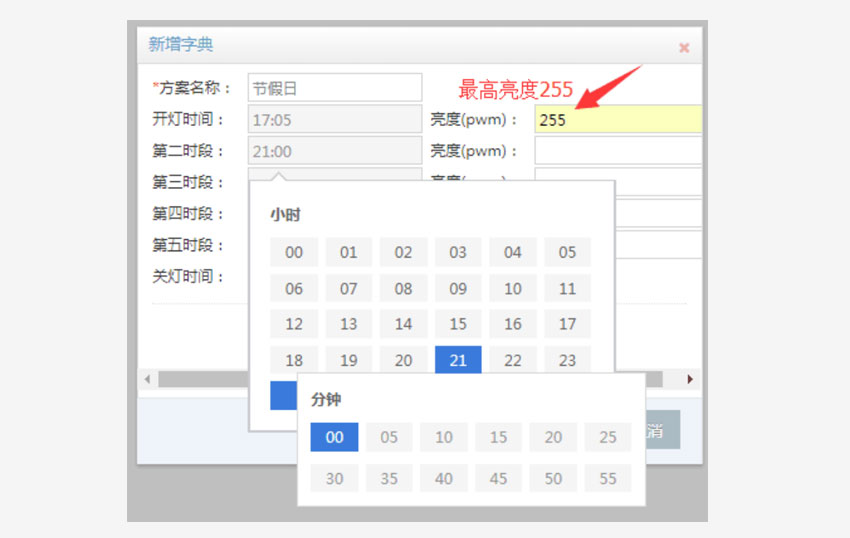Click the horizontal scrollbar right arrow
The width and height of the screenshot is (850, 538).
coord(689,380)
